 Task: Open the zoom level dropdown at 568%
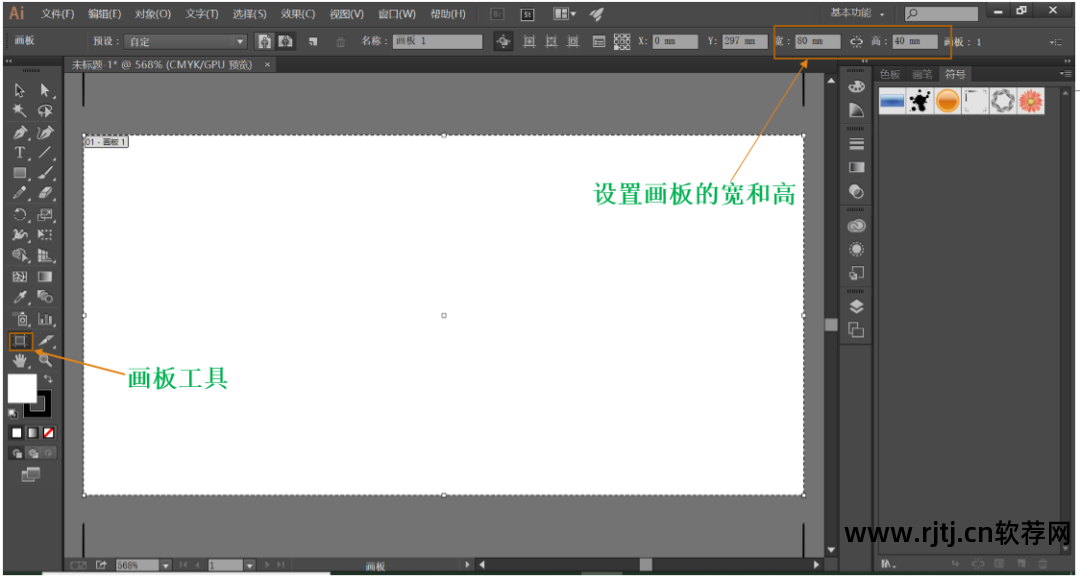click(x=166, y=566)
